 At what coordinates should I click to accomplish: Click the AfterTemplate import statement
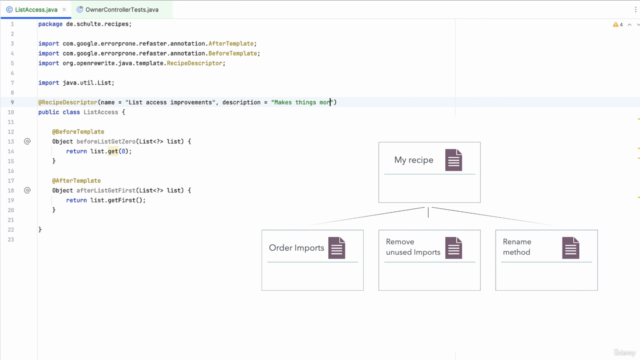147,44
